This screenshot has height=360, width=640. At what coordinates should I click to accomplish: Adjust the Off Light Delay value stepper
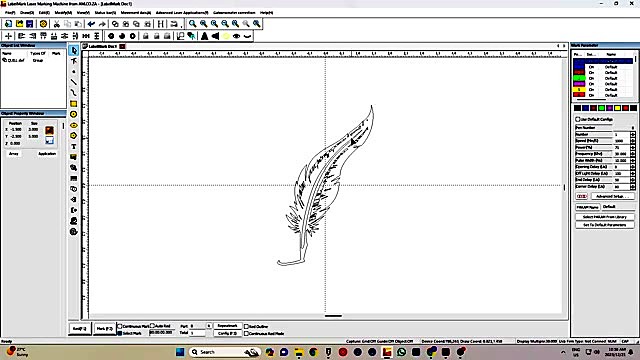633,173
